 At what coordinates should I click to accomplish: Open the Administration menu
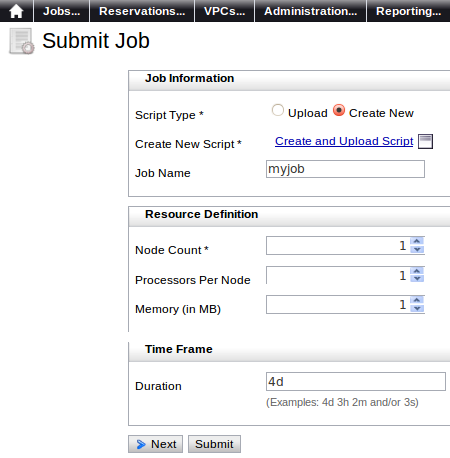(310, 11)
